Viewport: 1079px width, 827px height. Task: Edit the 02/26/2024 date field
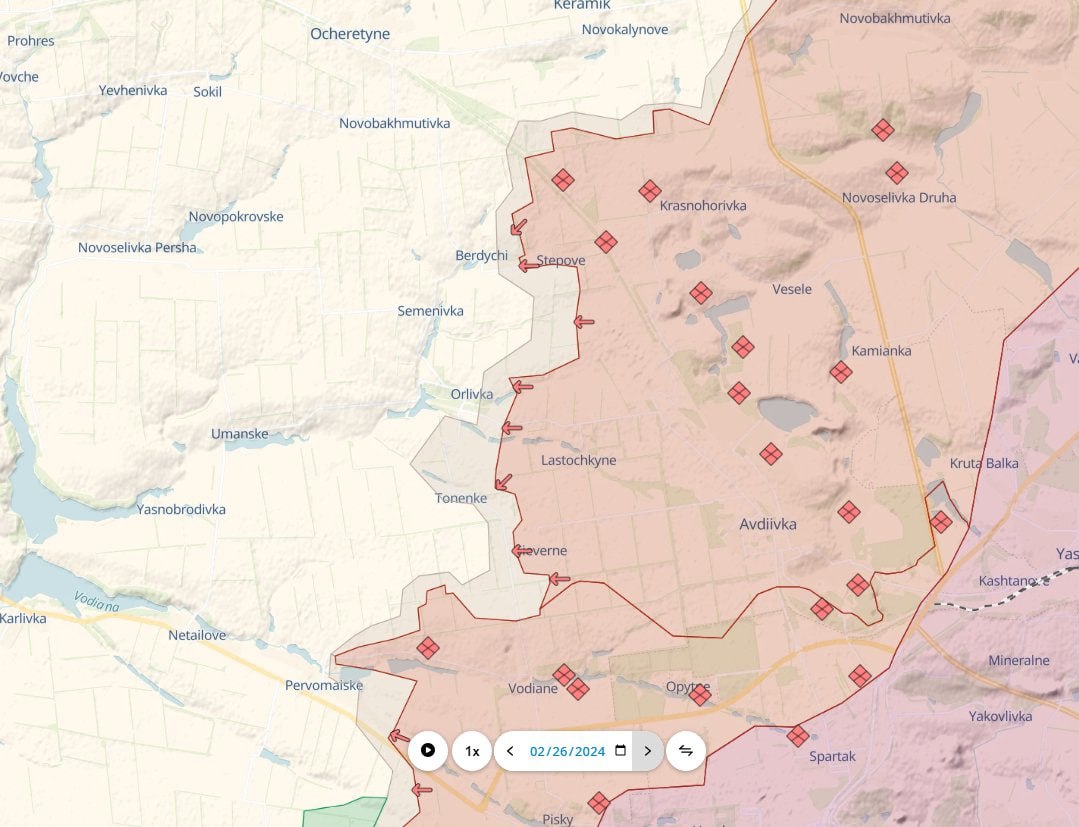pos(568,751)
